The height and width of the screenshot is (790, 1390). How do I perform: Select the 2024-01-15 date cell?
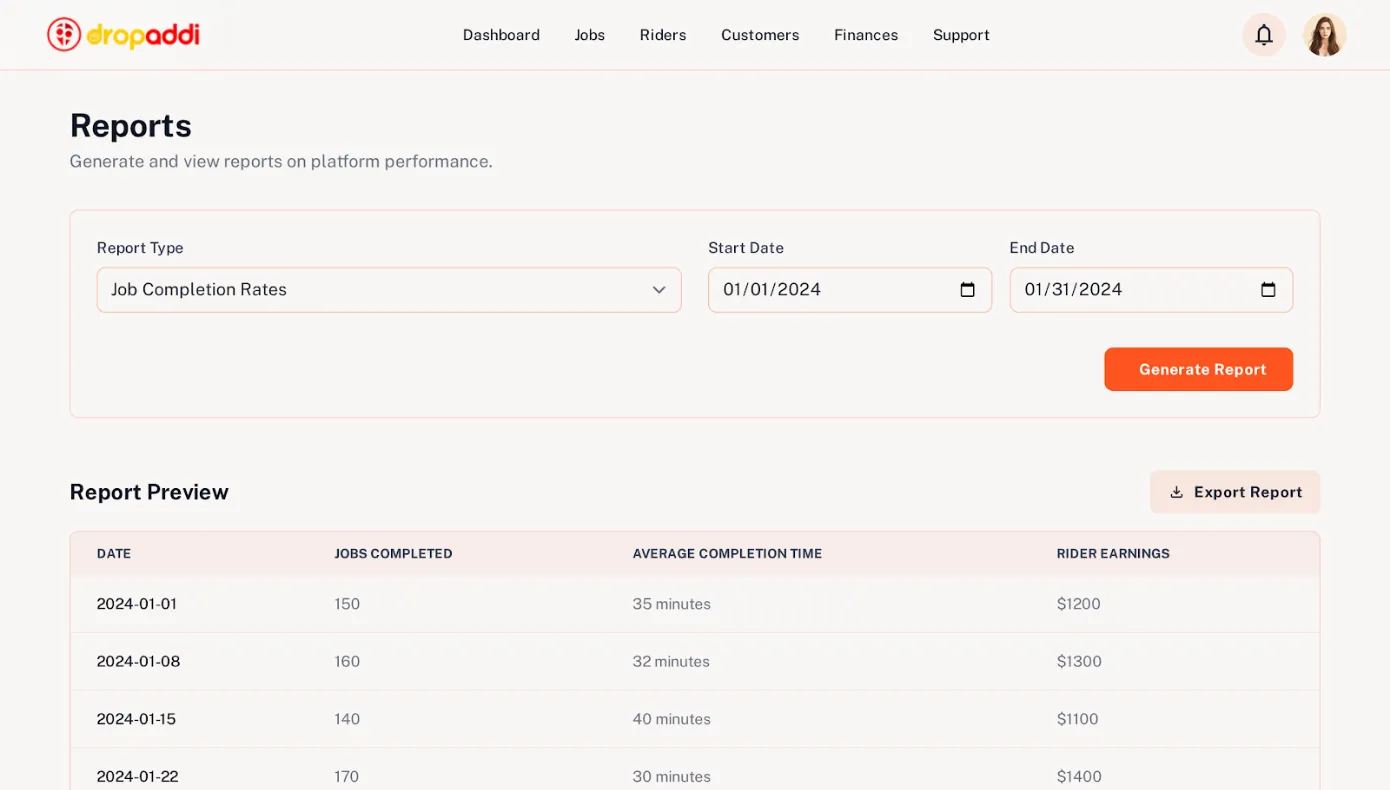coord(137,719)
